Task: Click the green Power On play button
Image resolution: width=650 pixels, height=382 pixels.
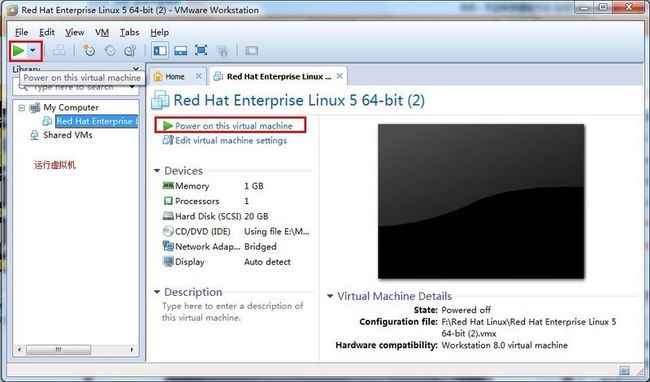Action: coord(18,51)
